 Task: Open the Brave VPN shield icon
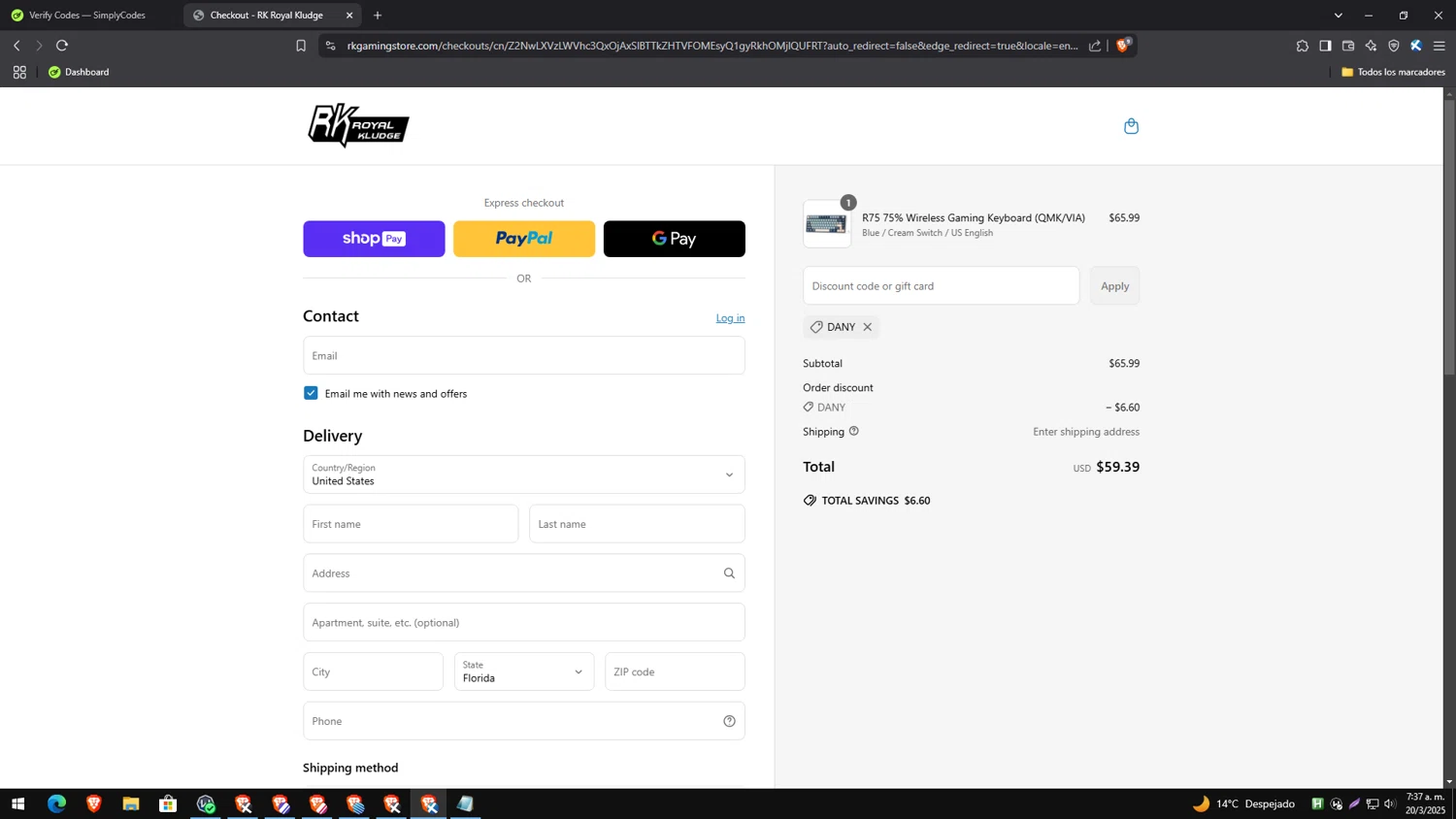(x=1394, y=46)
